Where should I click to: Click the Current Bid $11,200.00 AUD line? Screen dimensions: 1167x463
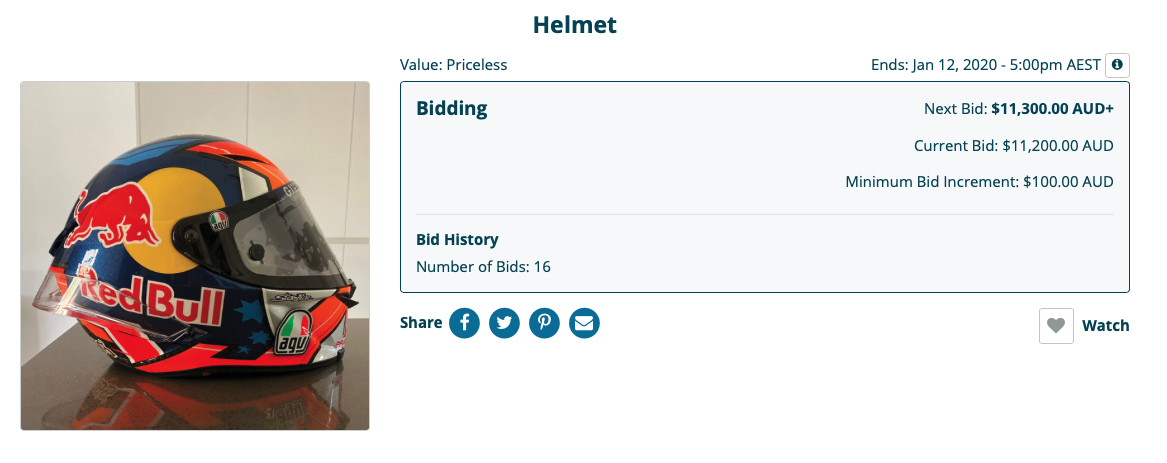pyautogui.click(x=1014, y=146)
